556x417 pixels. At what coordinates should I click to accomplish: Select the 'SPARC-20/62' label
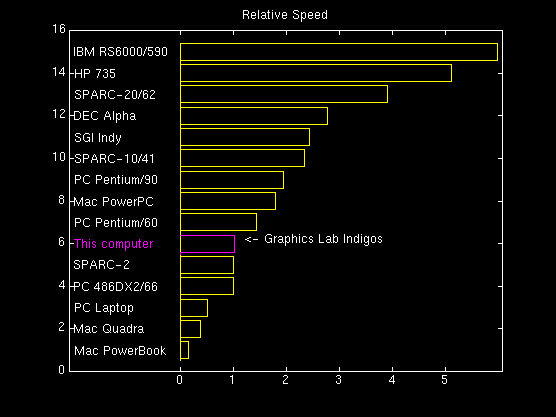tap(115, 95)
